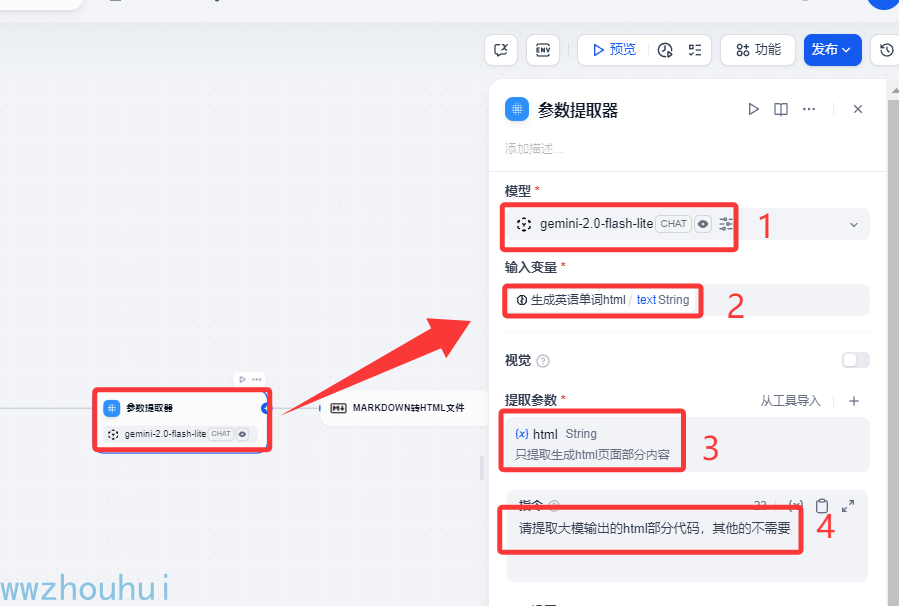
Task: Click the 参数提取器 panel header icon
Action: click(x=517, y=110)
